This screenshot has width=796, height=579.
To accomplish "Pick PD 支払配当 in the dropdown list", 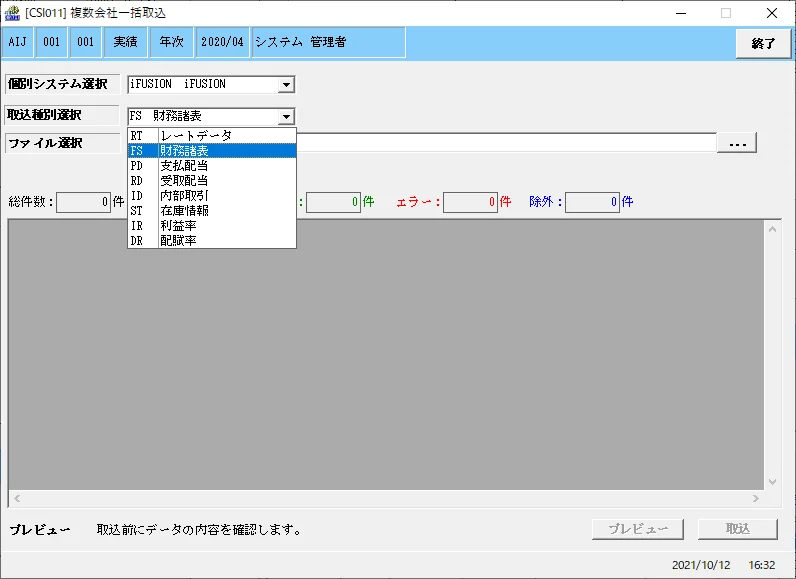I will click(x=212, y=165).
